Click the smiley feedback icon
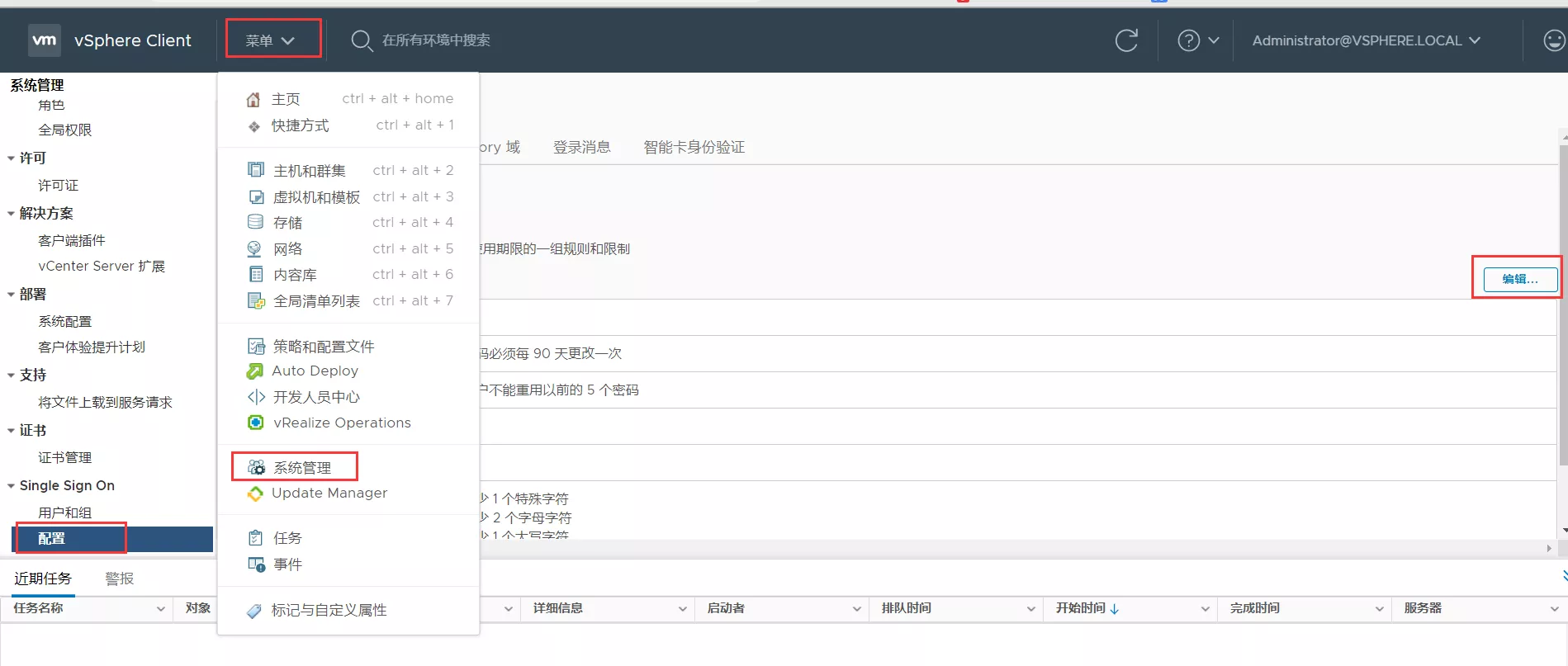 1554,40
